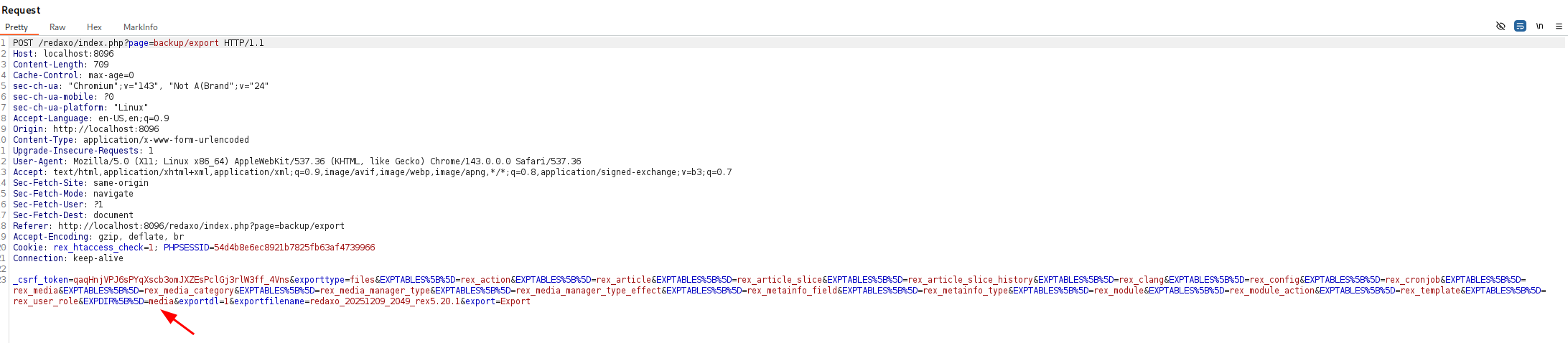Click the sec-ch-ua-mobile: ?0 header

pos(63,97)
